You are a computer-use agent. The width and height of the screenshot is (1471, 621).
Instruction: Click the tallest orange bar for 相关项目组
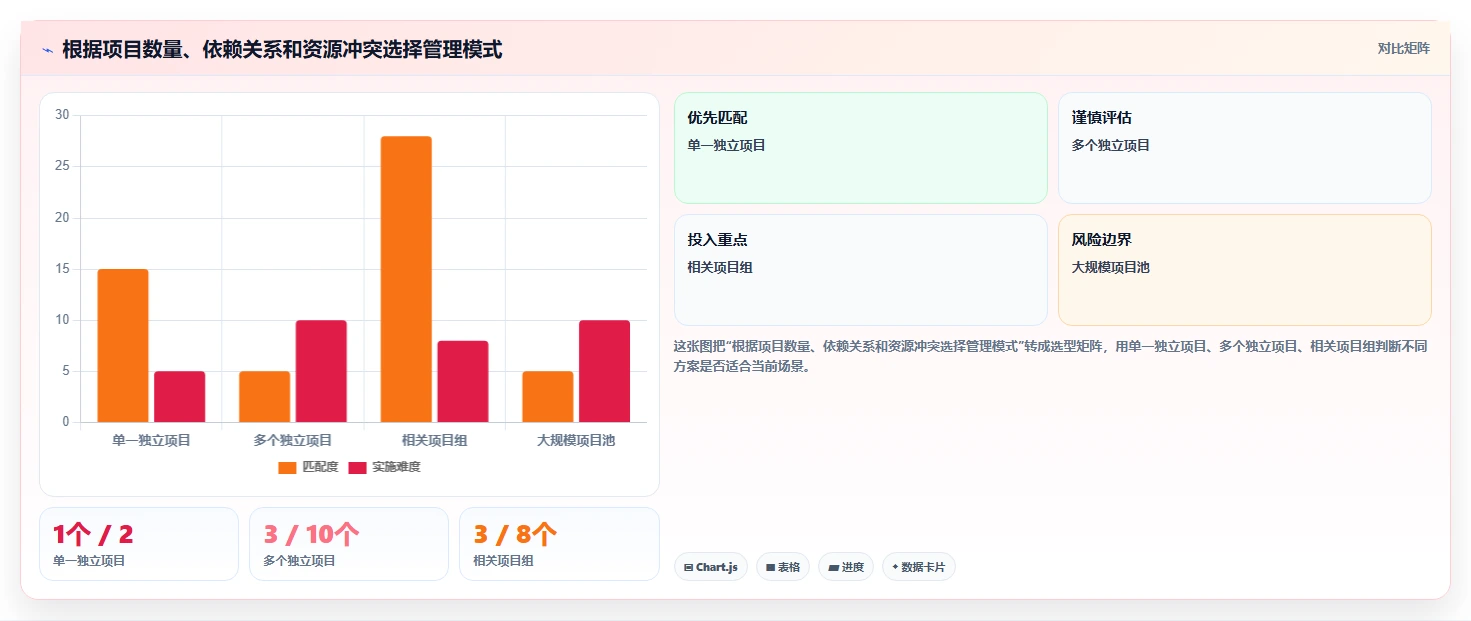(x=406, y=279)
